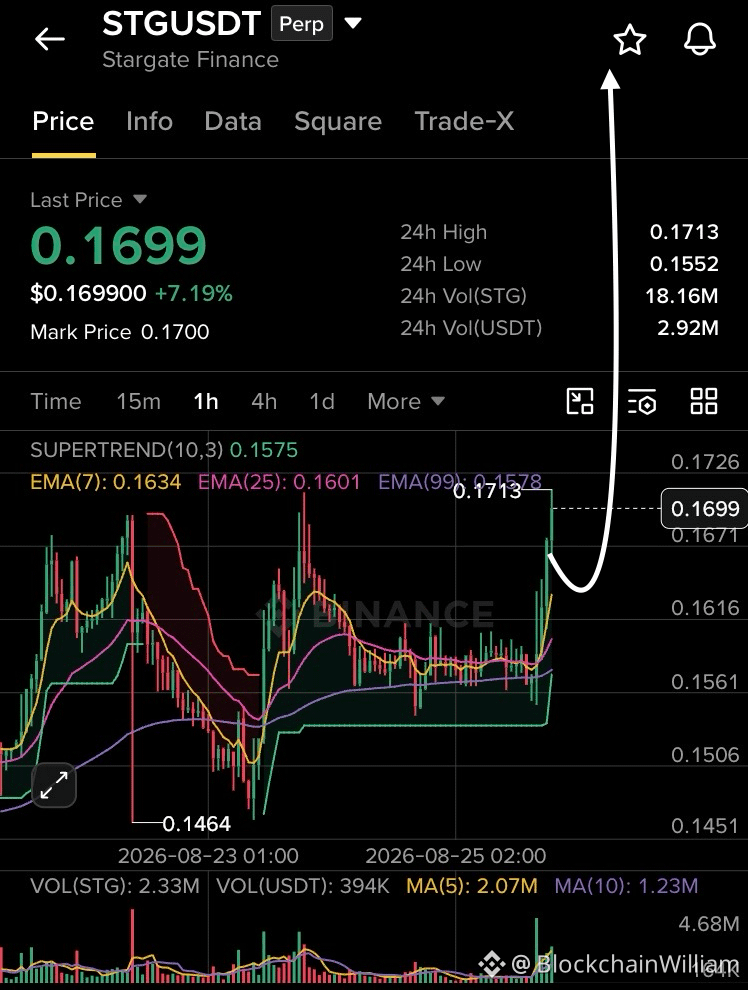The height and width of the screenshot is (990, 748).
Task: Tap the large 0.1699 last price
Action: (119, 246)
